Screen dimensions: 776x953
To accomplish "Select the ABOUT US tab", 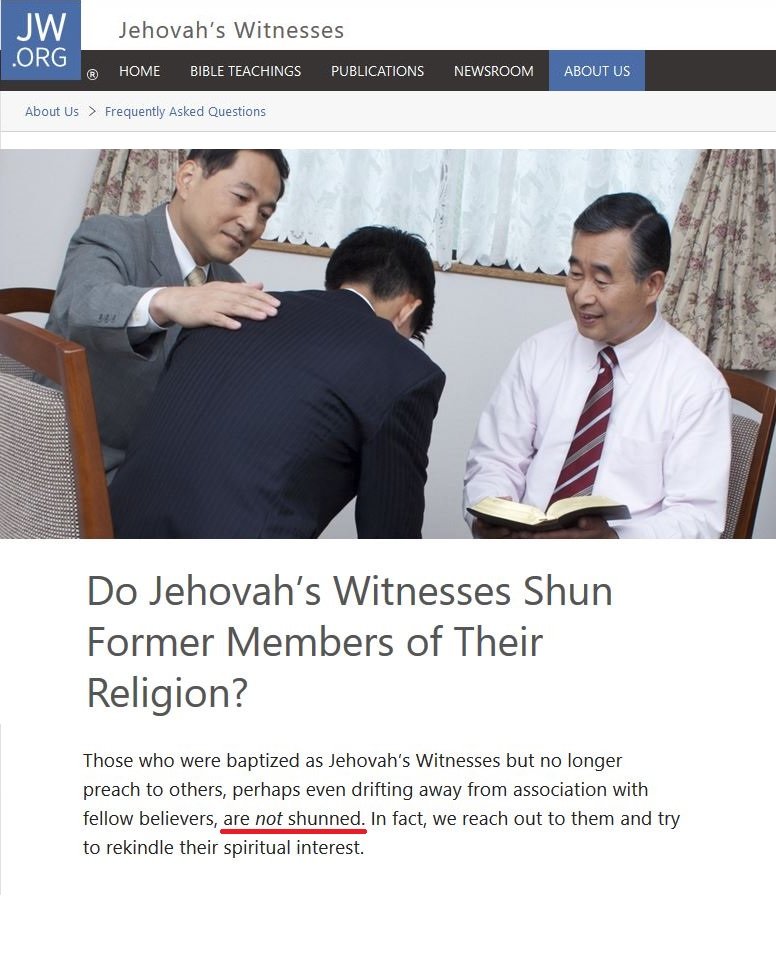I will pyautogui.click(x=597, y=71).
